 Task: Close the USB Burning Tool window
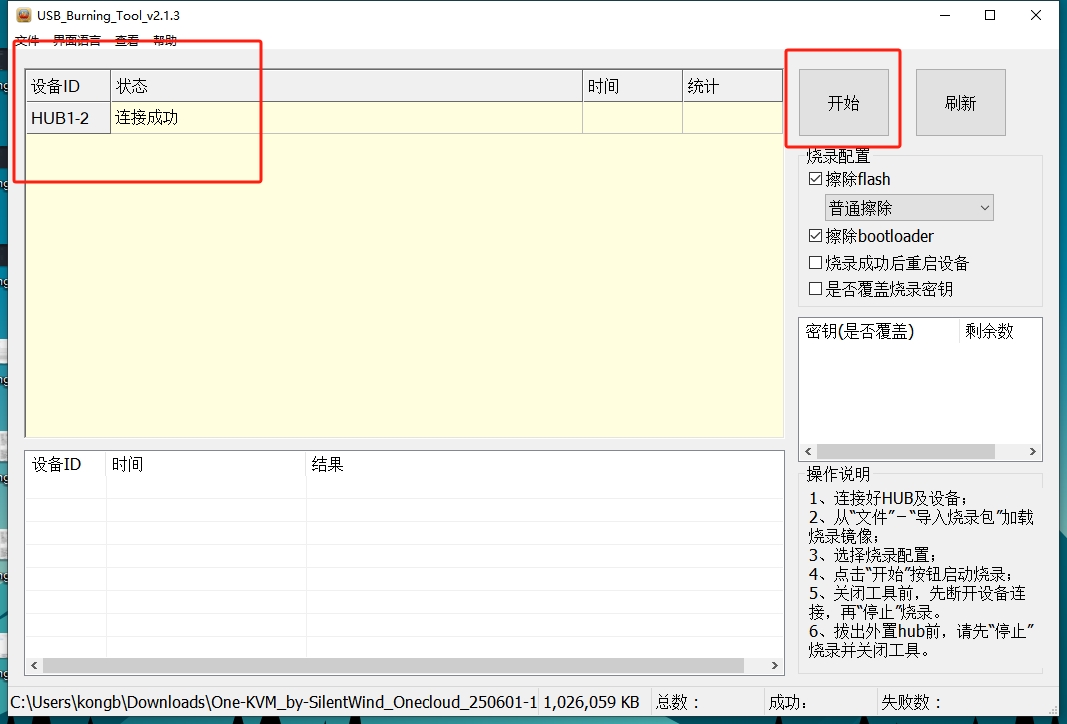(x=1036, y=15)
